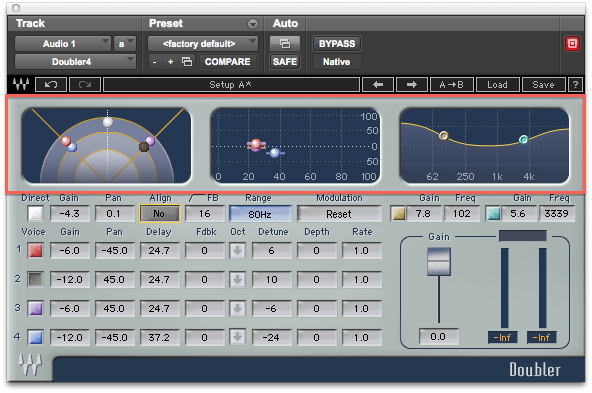Click voice 4 Delay field showing 37.2
Screen dimensions: 592x393
pos(159,338)
